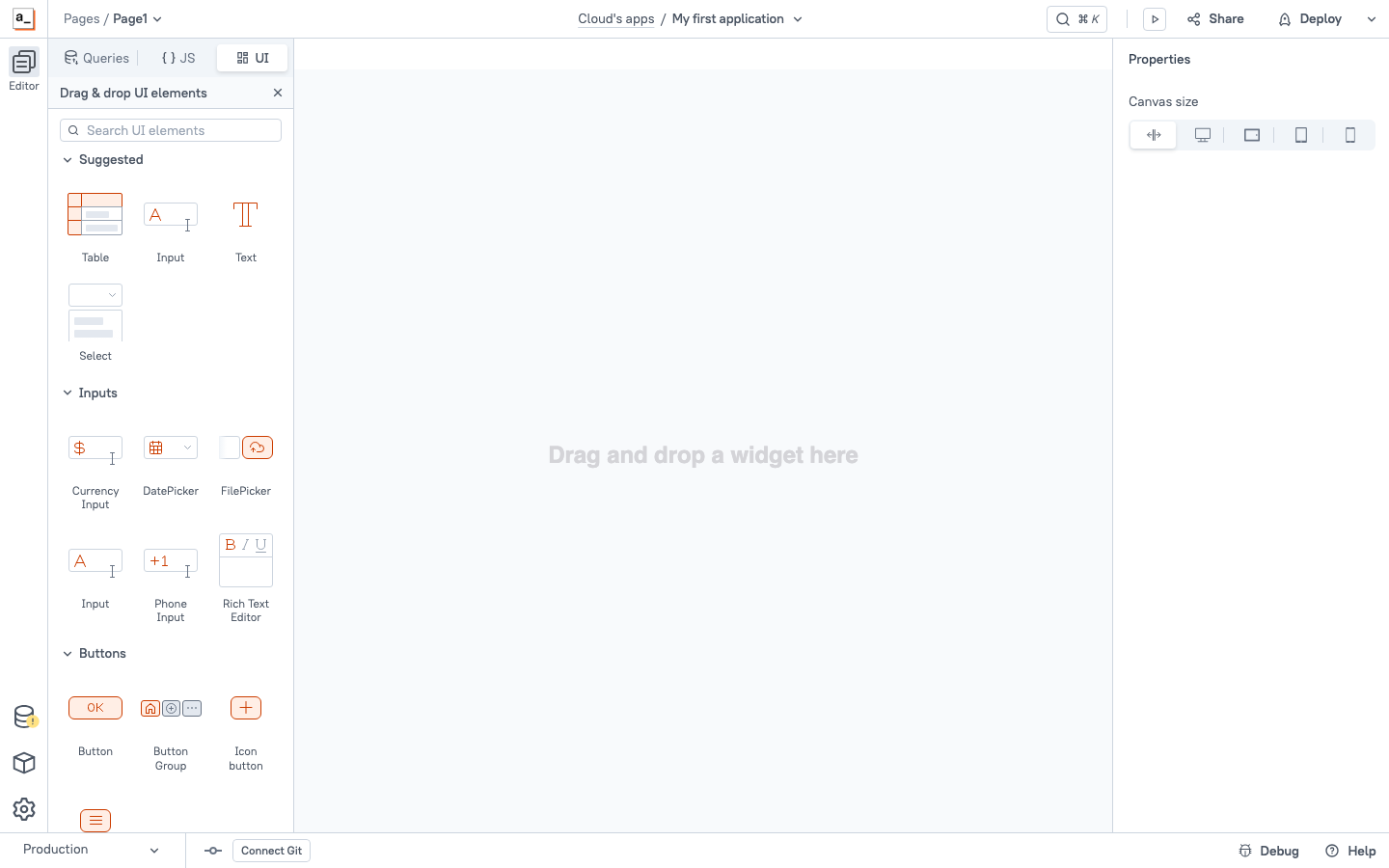Viewport: 1389px width, 868px height.
Task: Pick the Rich Text Editor widget
Action: [x=246, y=577]
